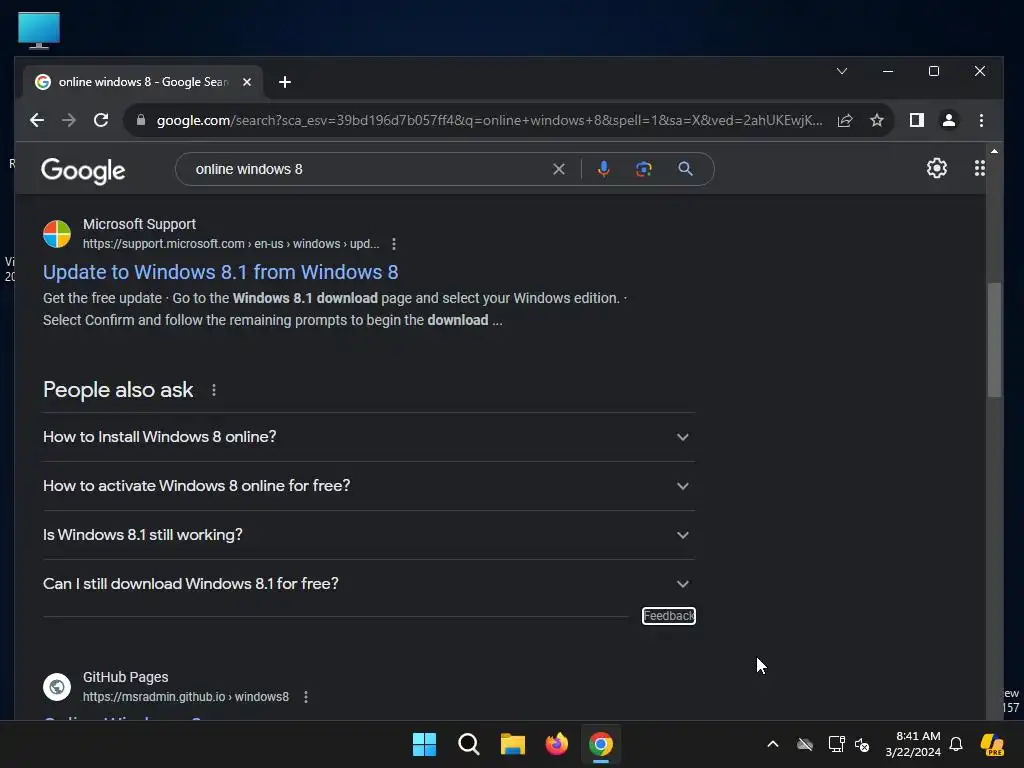Click the muted volume tray icon
Viewport: 1024px width, 768px height.
coord(862,744)
